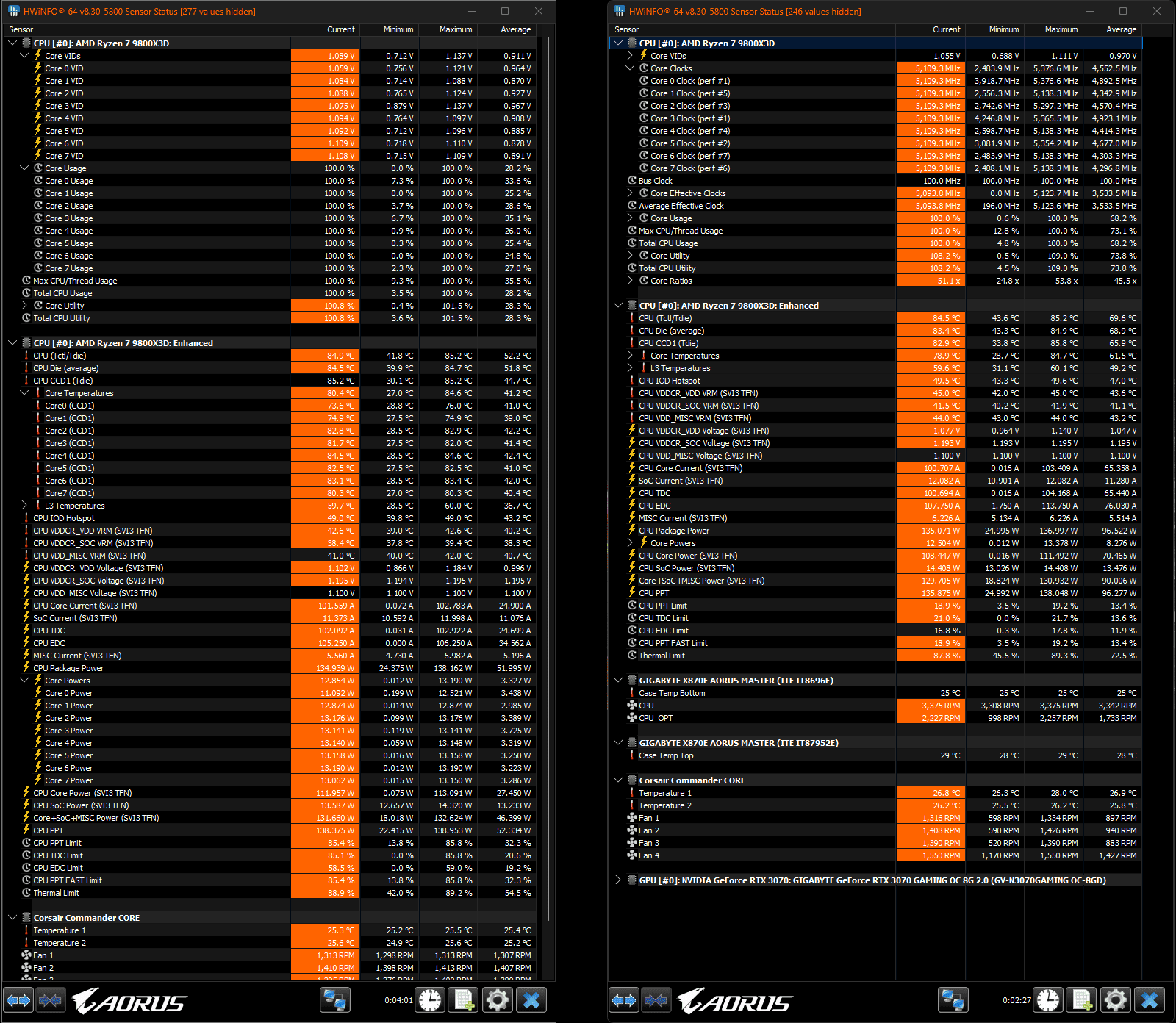The width and height of the screenshot is (1176, 1023).
Task: Reset min/max with the clock icon in right window
Action: 1049,1000
